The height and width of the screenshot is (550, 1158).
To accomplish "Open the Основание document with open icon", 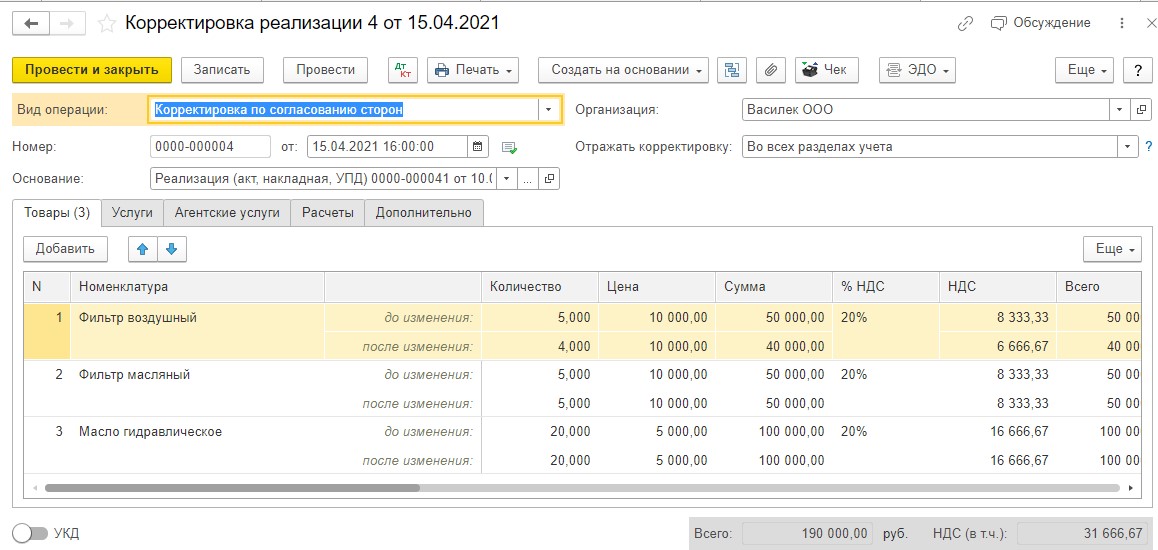I will pyautogui.click(x=549, y=178).
